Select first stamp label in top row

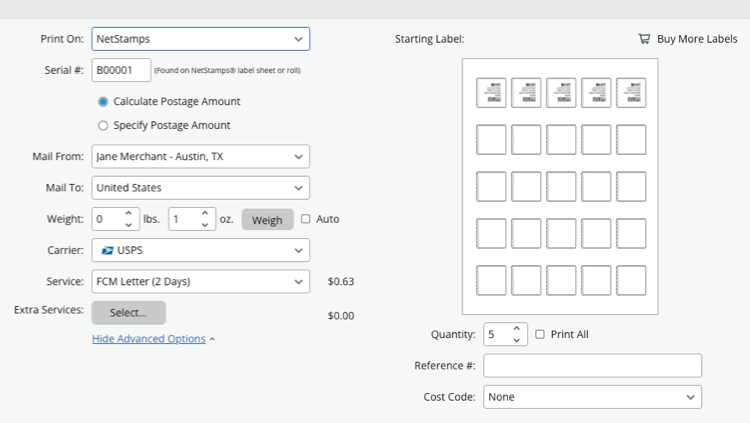pyautogui.click(x=491, y=93)
